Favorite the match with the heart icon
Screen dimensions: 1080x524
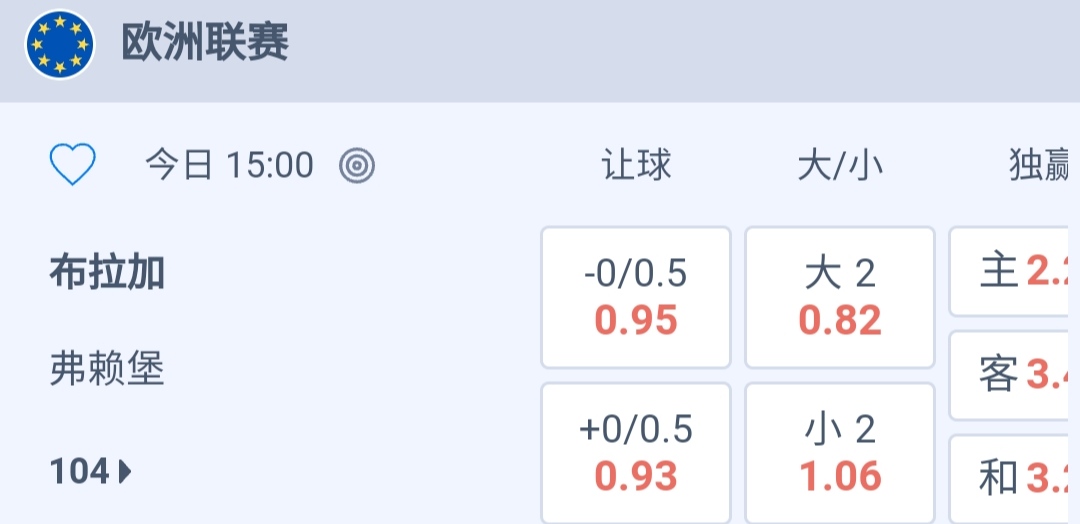(x=73, y=164)
